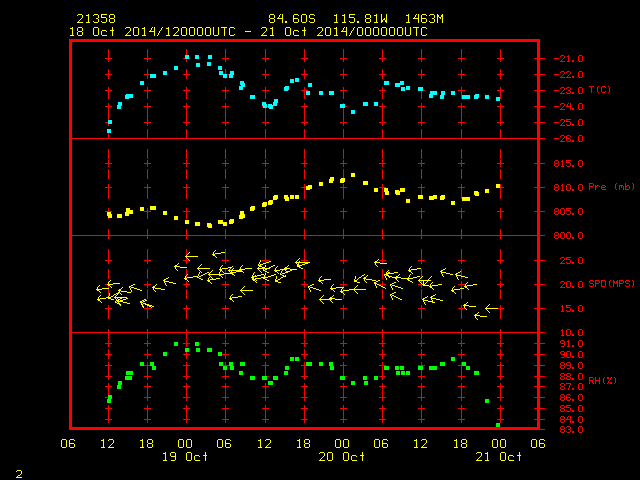The width and height of the screenshot is (640, 480).
Task: Click the station ID 21358 label
Action: click(x=96, y=19)
